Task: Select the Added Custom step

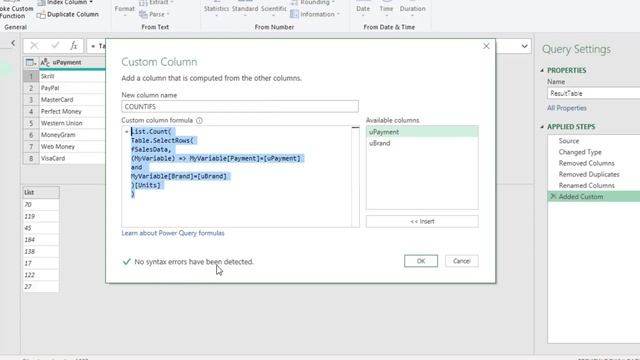Action: click(594, 196)
